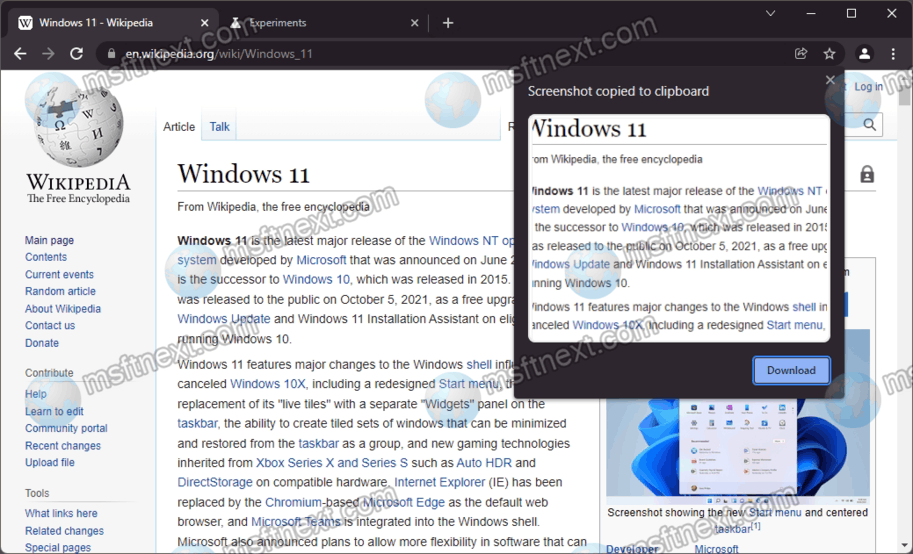Dismiss the screenshot copied popup

coord(830,79)
